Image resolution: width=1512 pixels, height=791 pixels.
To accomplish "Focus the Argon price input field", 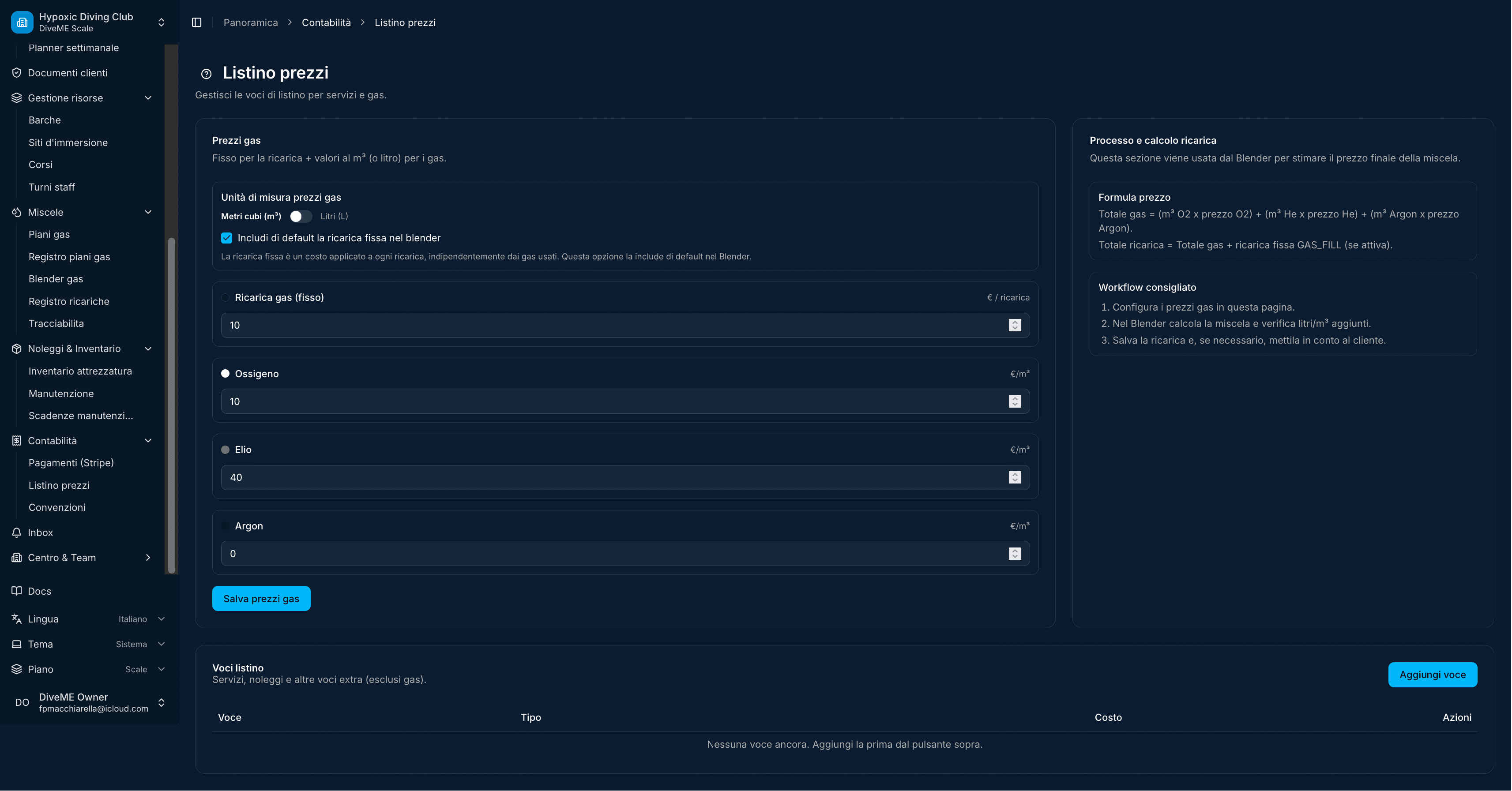I will point(625,553).
